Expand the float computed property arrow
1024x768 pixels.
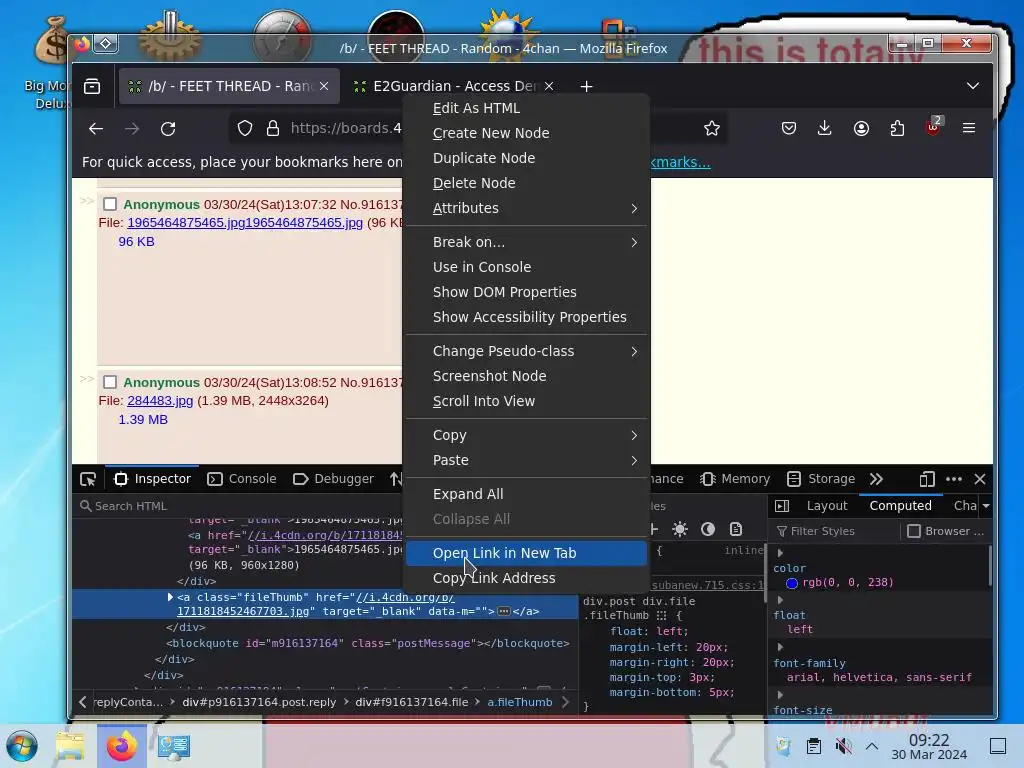pyautogui.click(x=780, y=600)
